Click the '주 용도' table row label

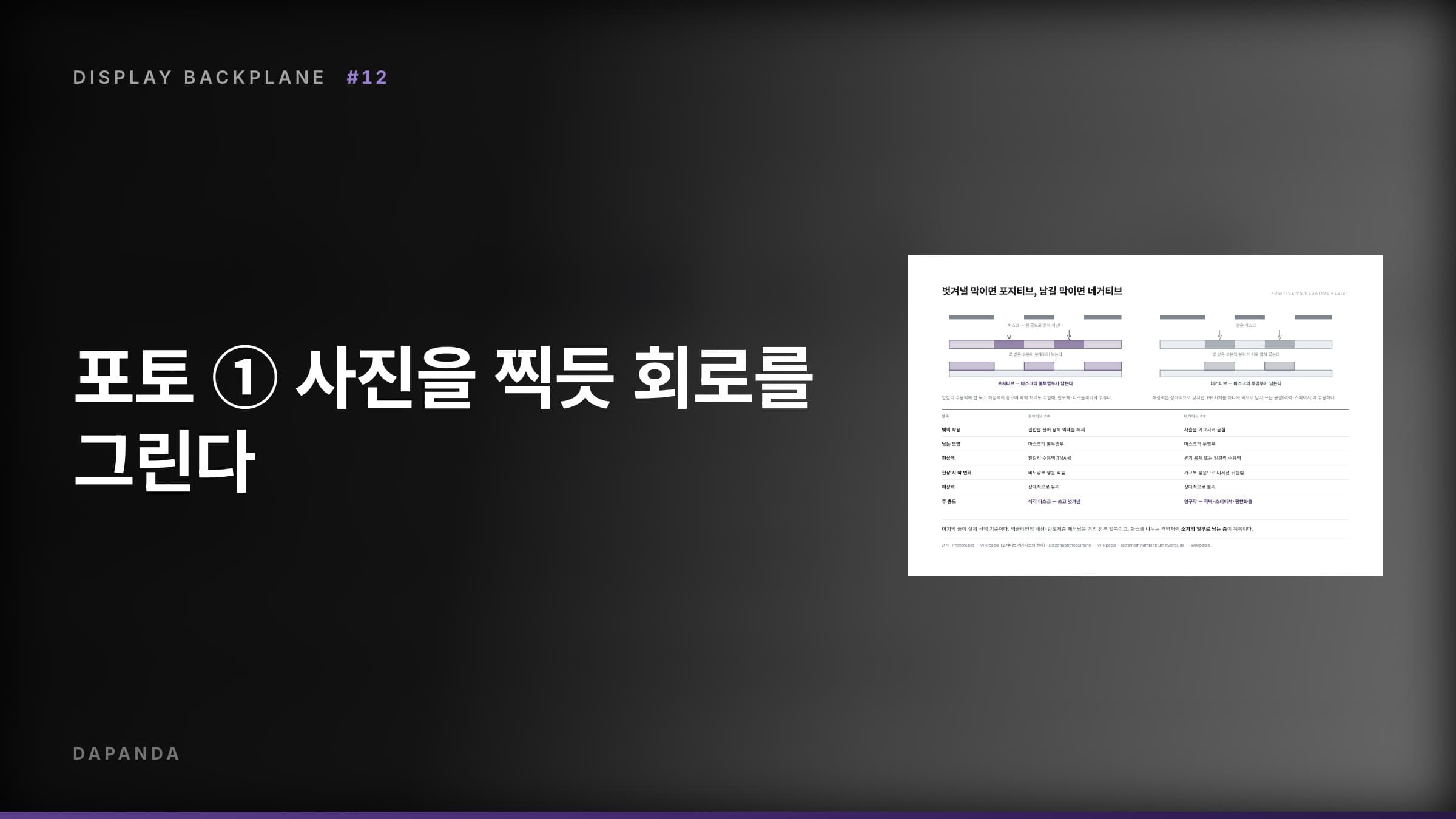tap(949, 502)
